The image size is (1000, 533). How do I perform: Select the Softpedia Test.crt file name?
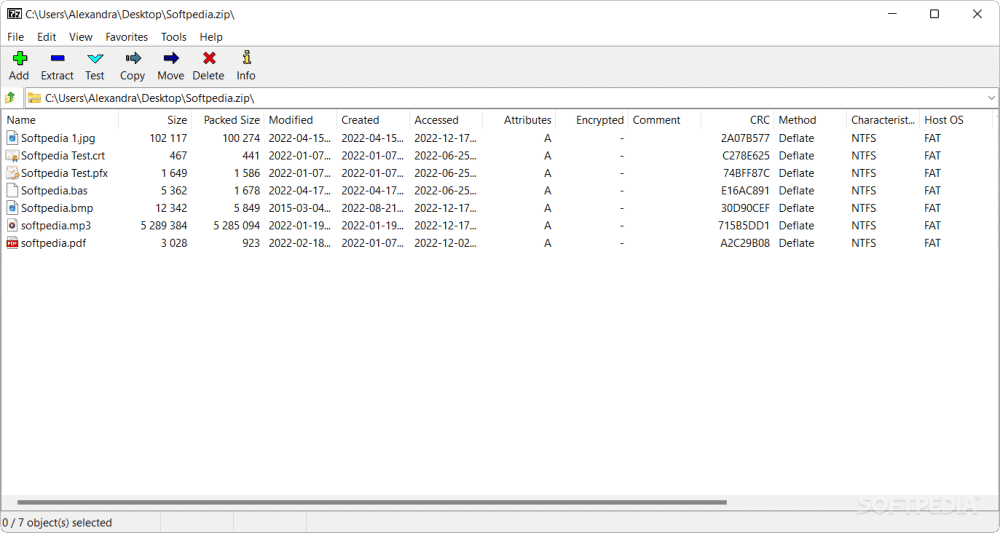pos(63,156)
